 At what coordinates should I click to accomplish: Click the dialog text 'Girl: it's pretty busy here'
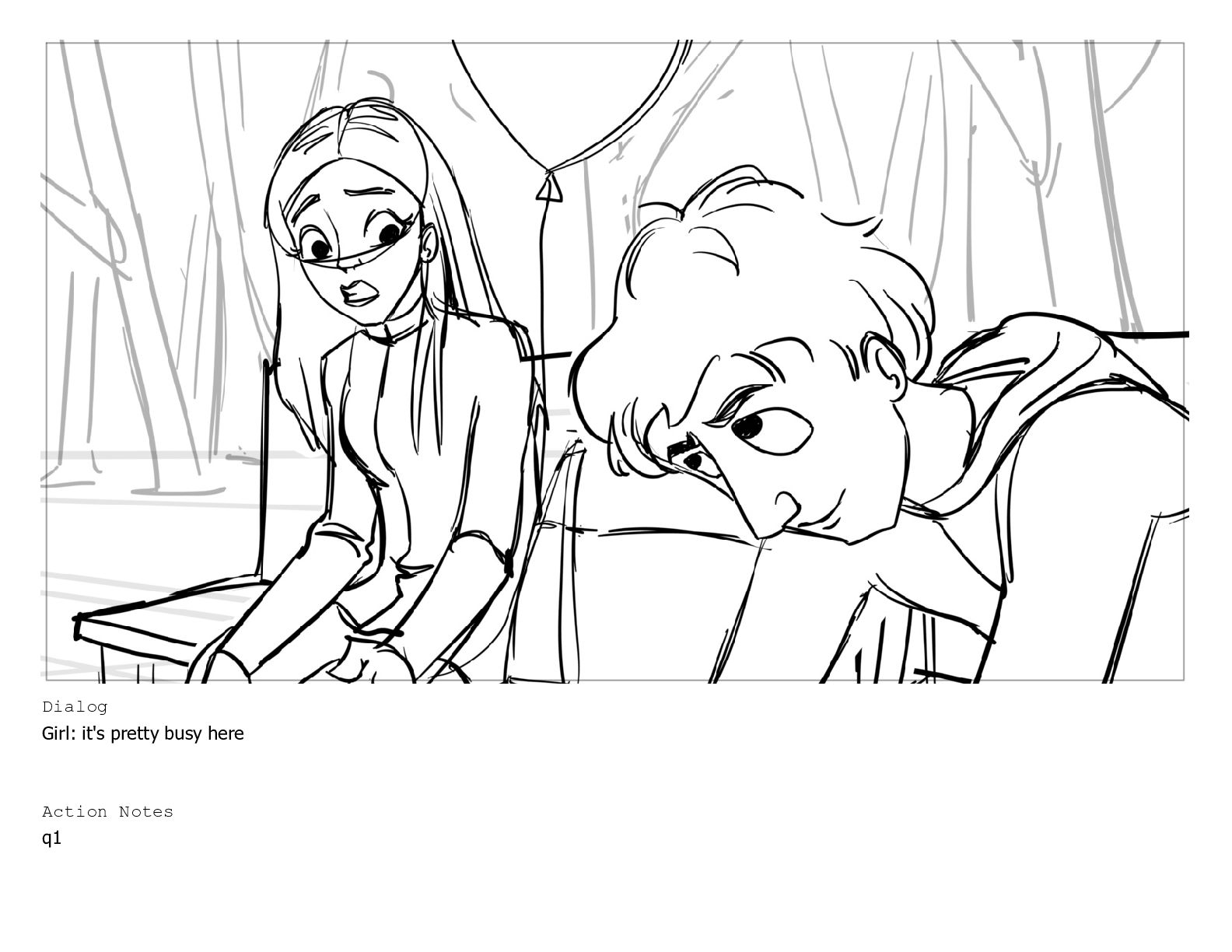pos(142,733)
